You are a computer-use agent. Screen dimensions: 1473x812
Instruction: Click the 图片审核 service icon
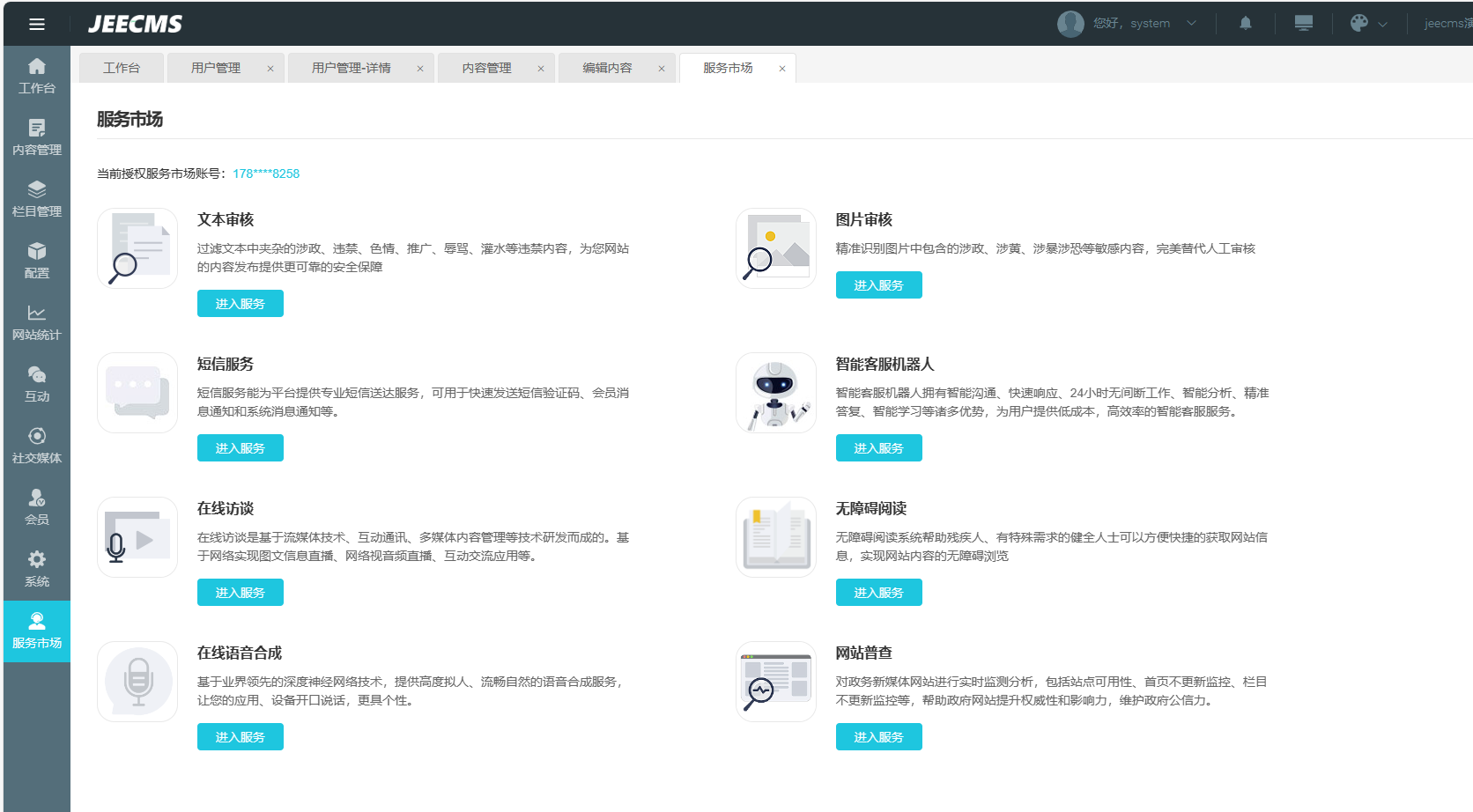tap(776, 248)
